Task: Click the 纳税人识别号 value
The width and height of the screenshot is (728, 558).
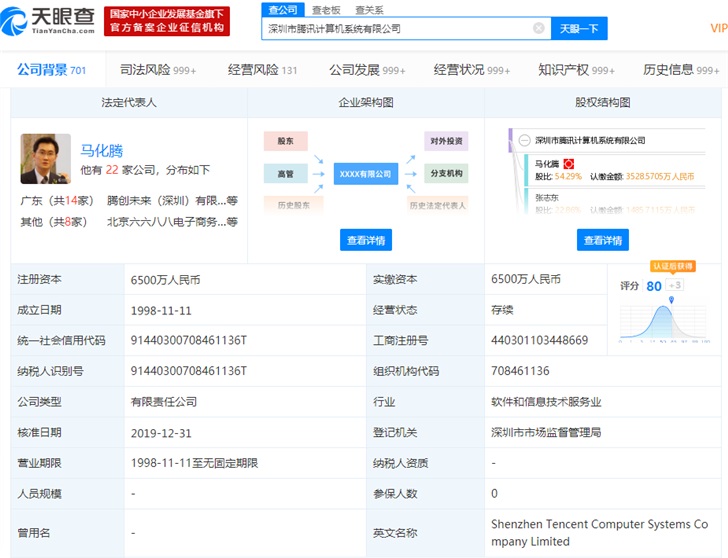Action: (x=188, y=371)
